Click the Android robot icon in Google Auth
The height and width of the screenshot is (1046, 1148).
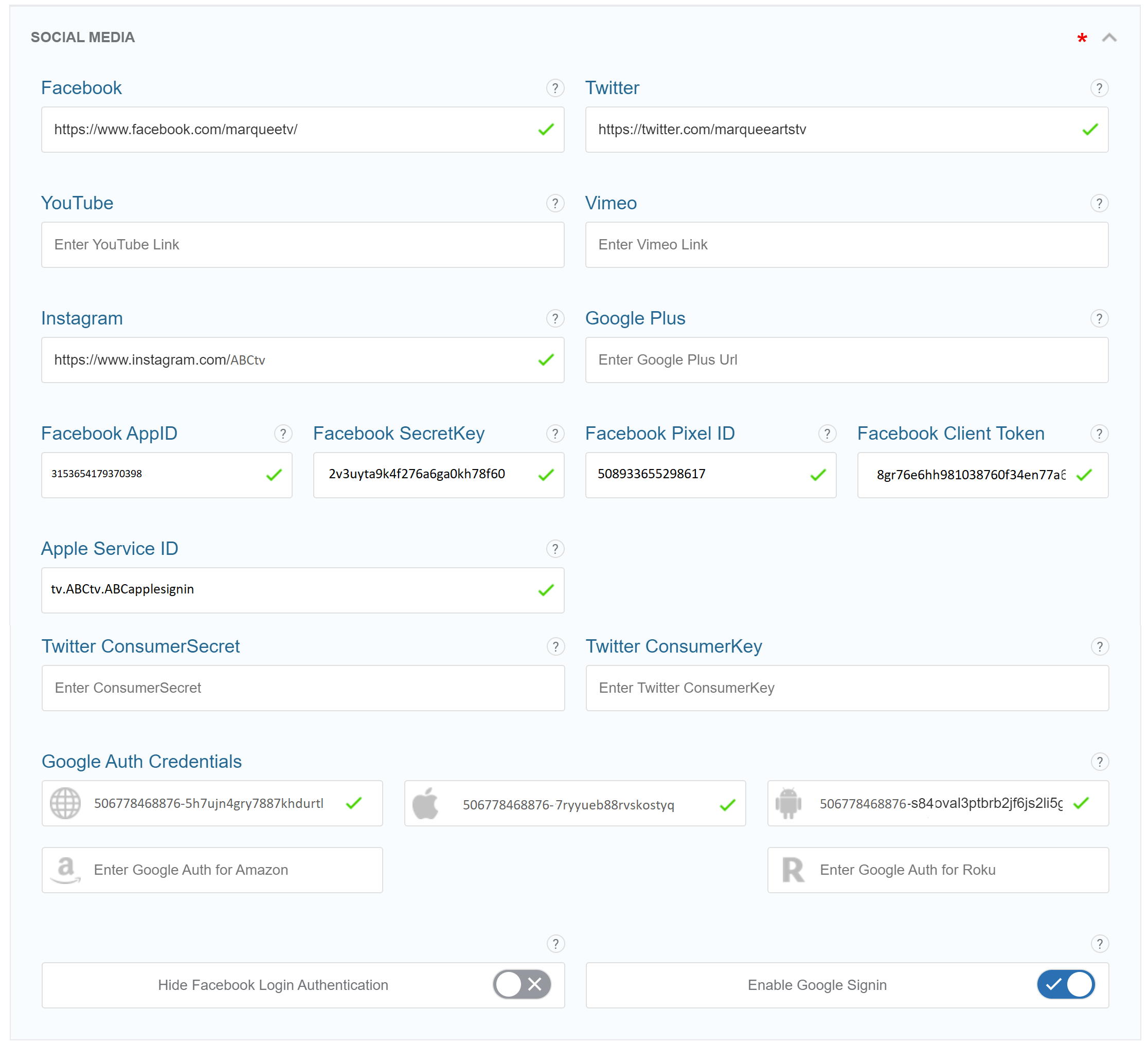click(788, 803)
